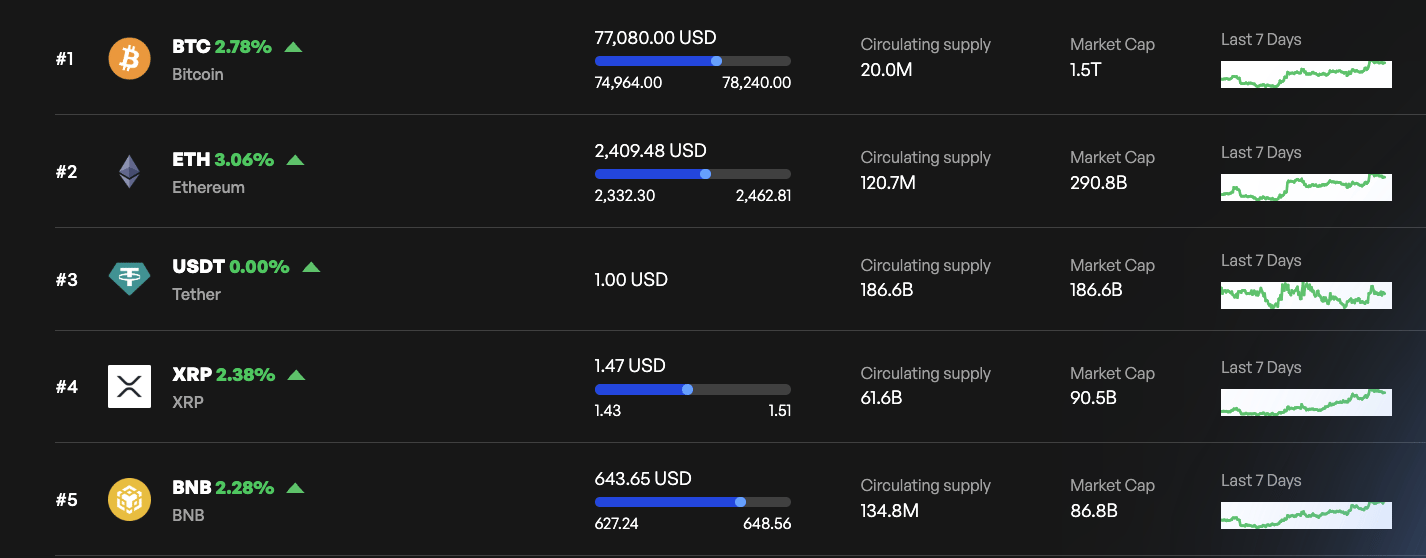Click the green up arrow beside BTC
Image resolution: width=1426 pixels, height=558 pixels.
pyautogui.click(x=293, y=47)
